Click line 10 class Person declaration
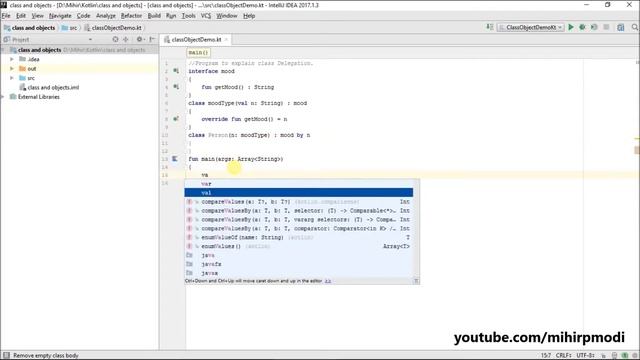 249,135
